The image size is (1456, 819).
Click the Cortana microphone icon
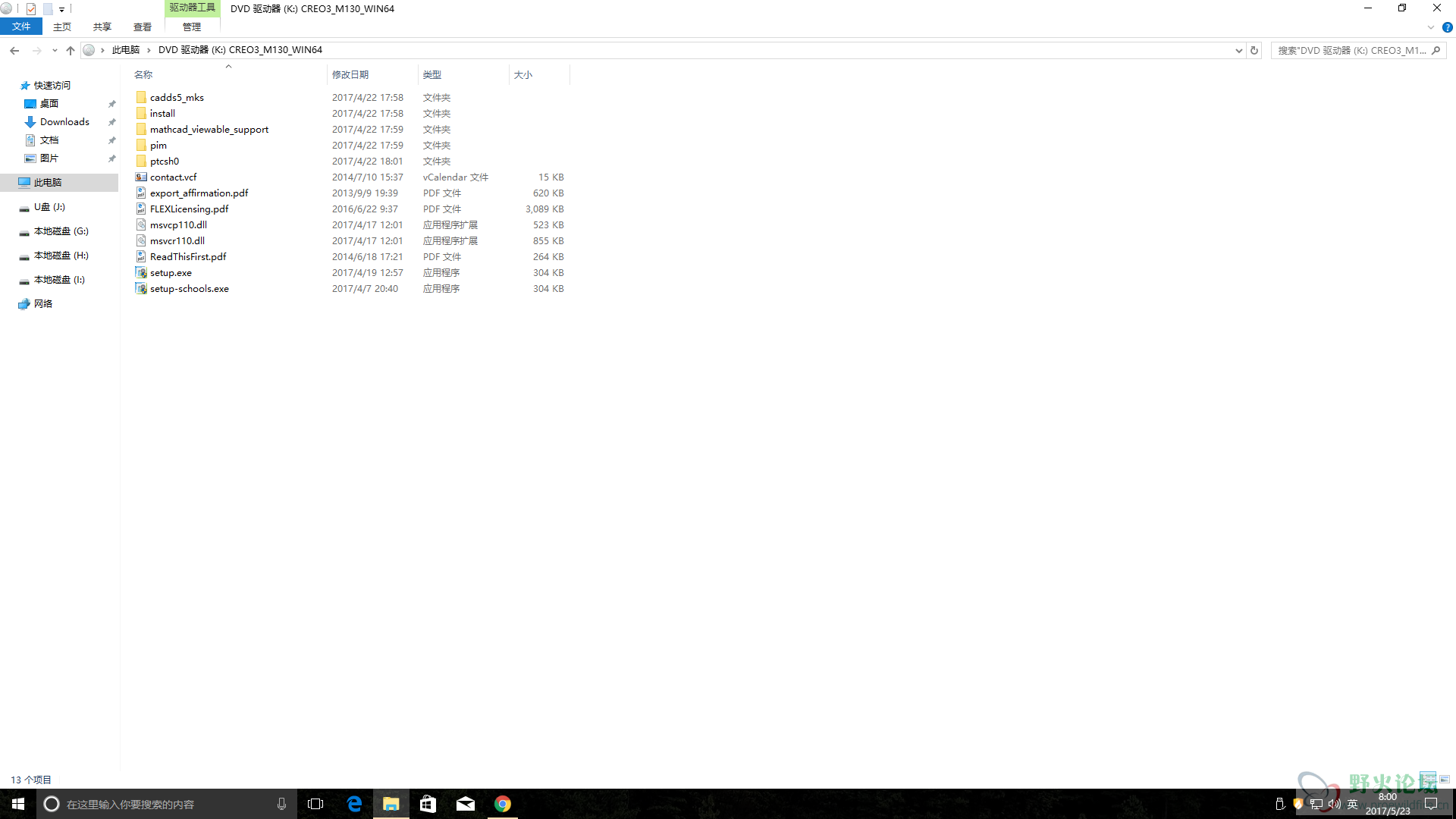click(281, 804)
